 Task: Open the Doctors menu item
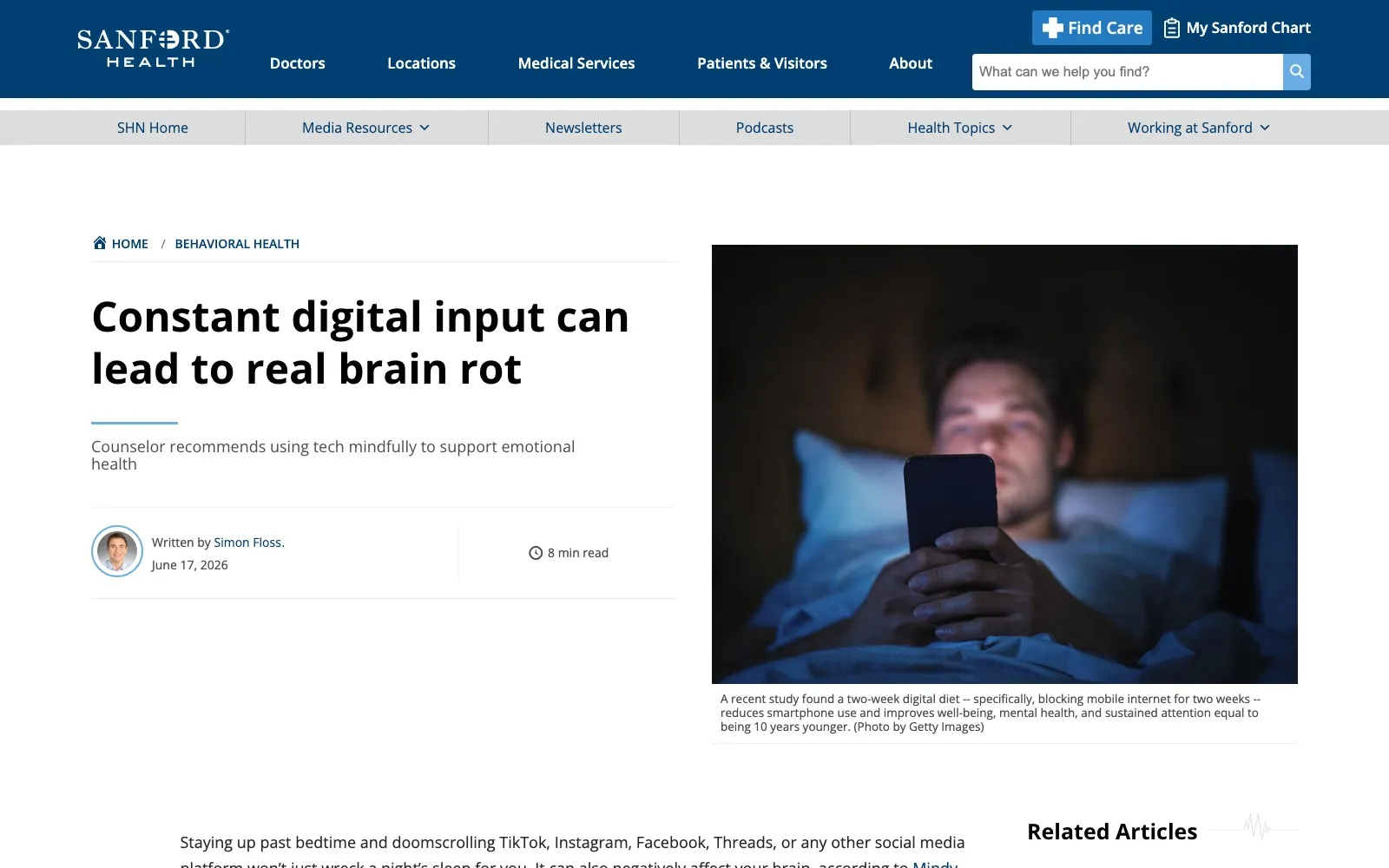[297, 63]
